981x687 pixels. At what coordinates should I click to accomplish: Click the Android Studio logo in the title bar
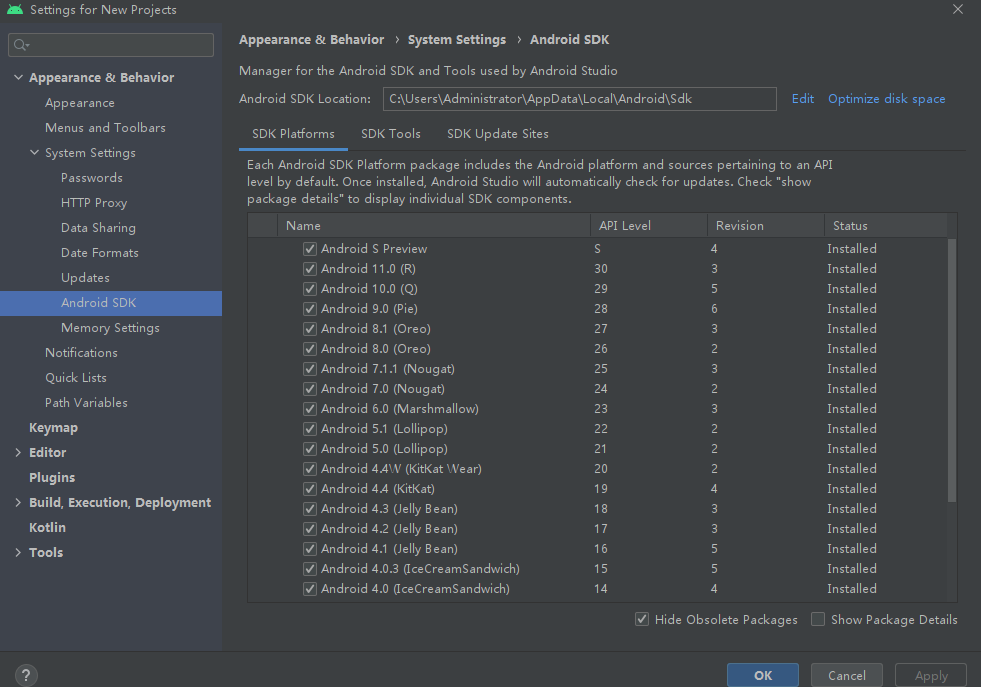coord(13,10)
